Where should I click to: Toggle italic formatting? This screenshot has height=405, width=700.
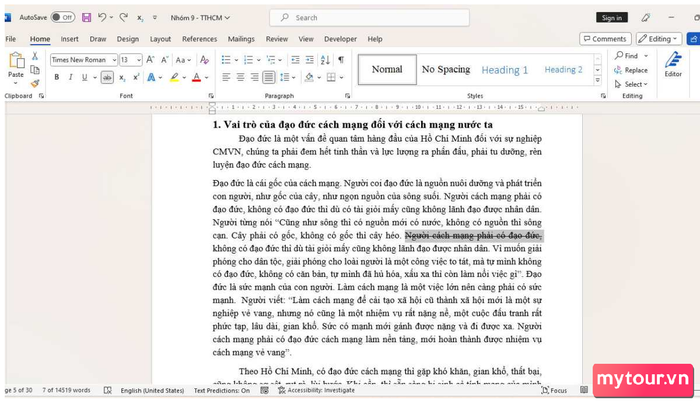(71, 77)
